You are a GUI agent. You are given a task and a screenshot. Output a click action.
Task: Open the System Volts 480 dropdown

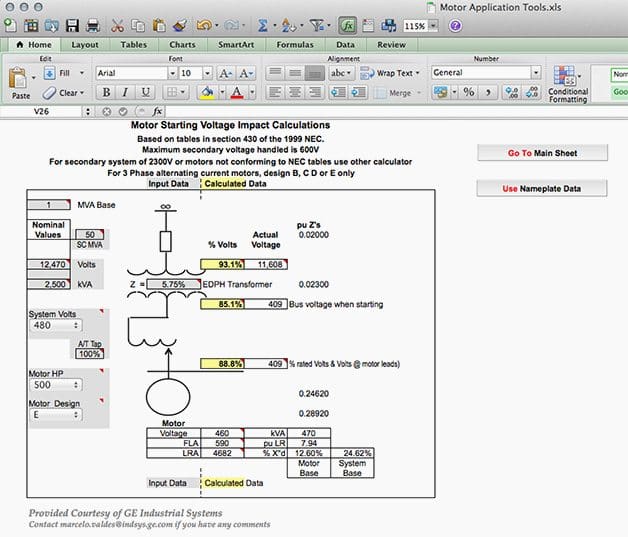pos(55,325)
